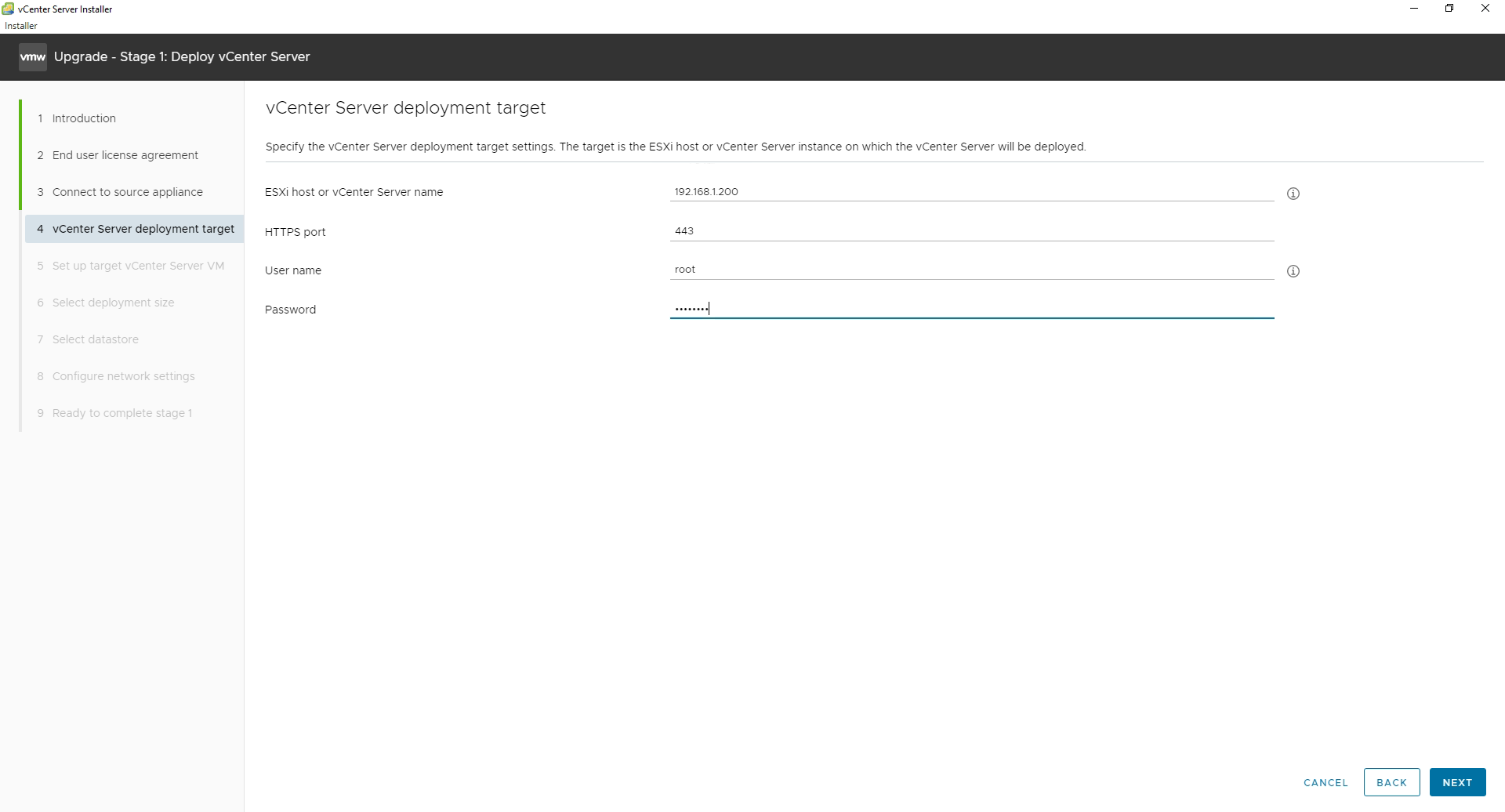Click the 'User name' label
Viewport: 1505px width, 812px height.
pyautogui.click(x=293, y=270)
